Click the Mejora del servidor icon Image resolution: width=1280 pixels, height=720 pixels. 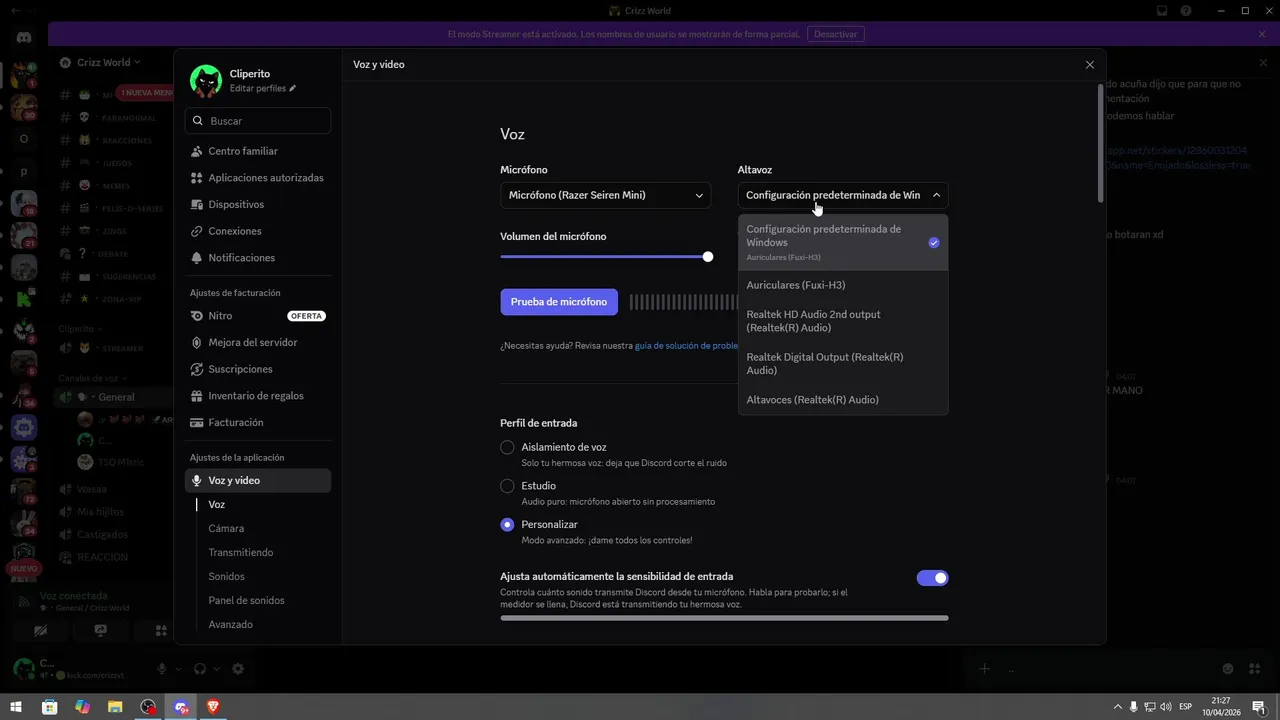[x=197, y=342]
